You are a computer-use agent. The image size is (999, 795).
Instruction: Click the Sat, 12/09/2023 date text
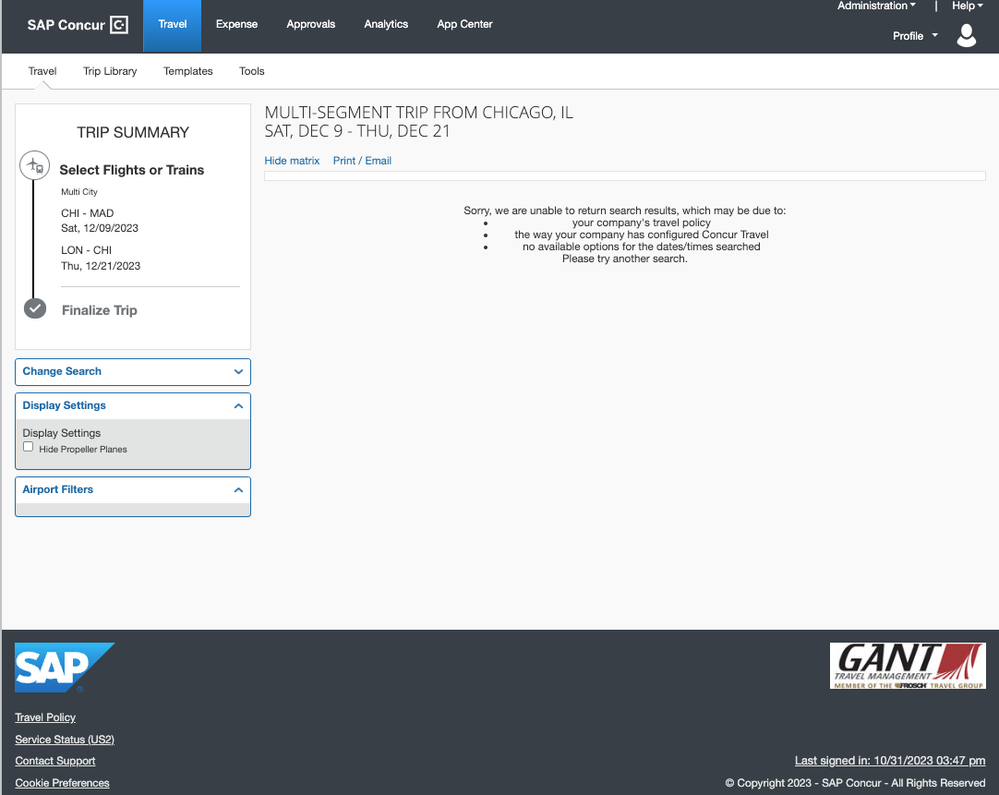click(x=99, y=228)
